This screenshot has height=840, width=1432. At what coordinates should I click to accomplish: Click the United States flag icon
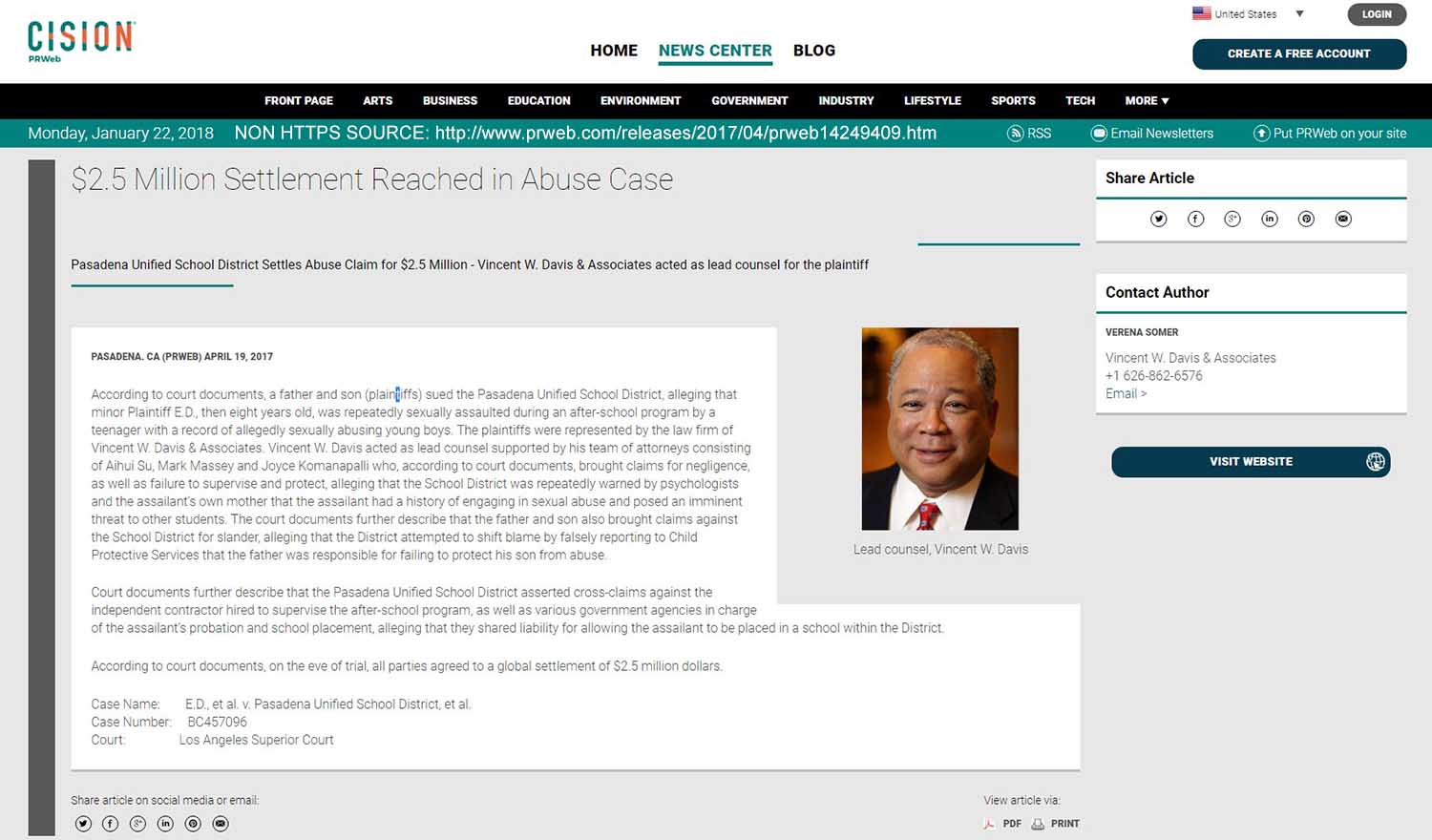(x=1201, y=13)
